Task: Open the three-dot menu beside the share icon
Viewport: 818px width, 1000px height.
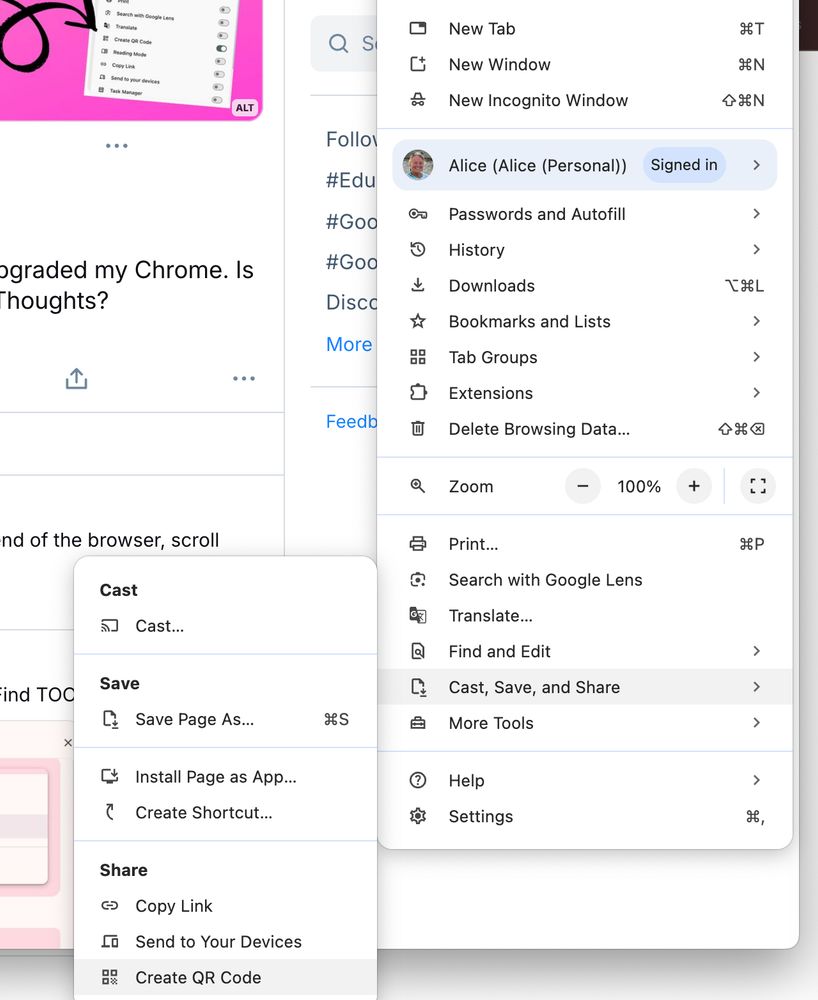Action: (244, 378)
